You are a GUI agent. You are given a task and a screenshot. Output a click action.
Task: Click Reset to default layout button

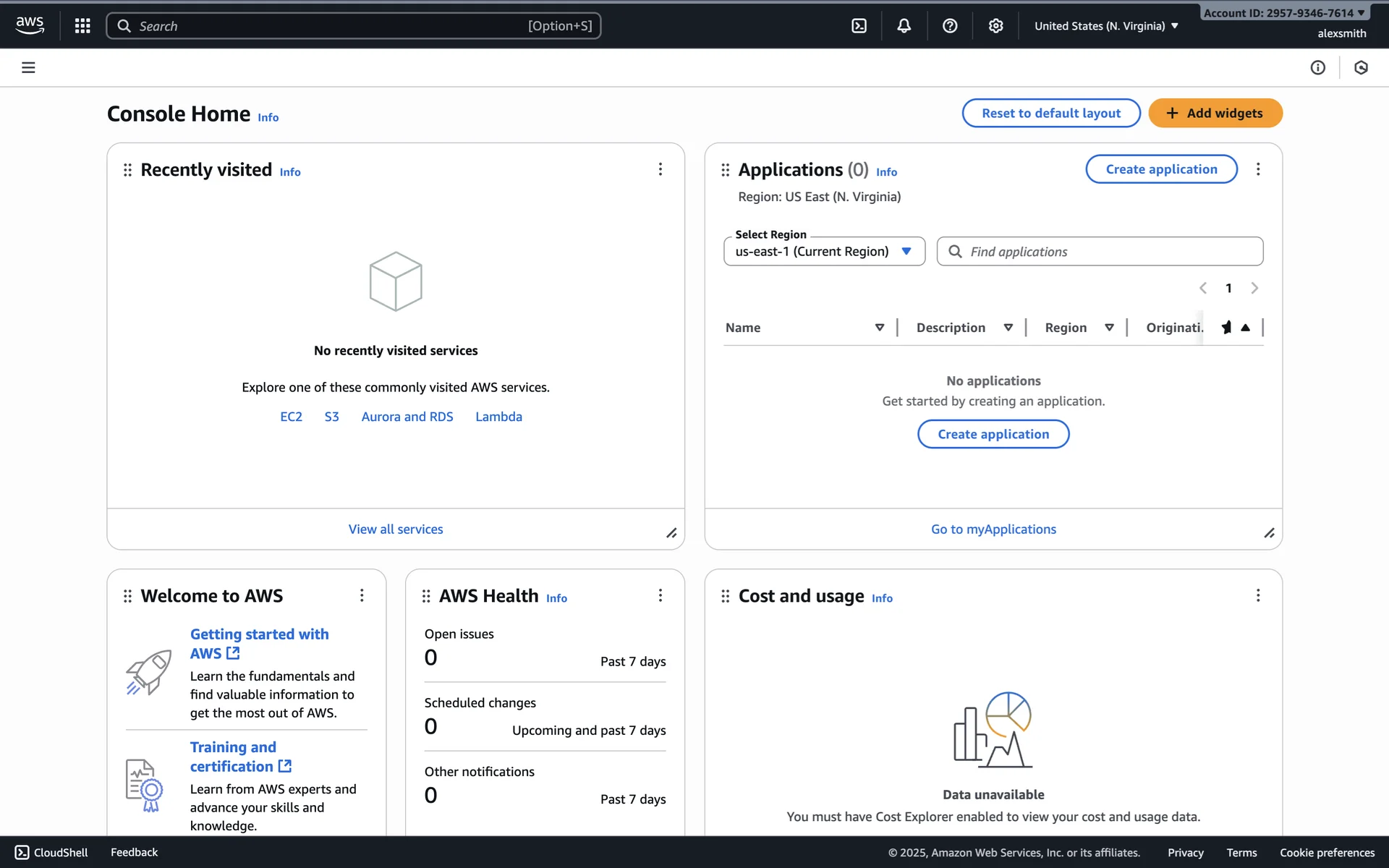(1050, 114)
